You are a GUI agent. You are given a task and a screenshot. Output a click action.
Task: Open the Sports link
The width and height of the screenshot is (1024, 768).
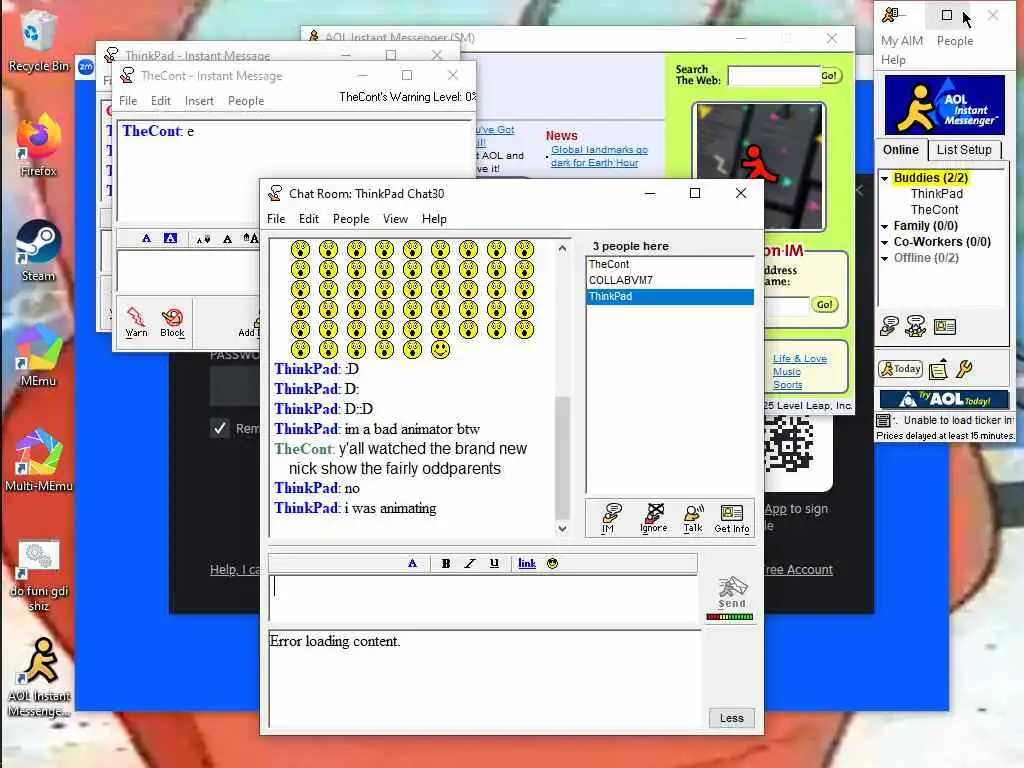point(787,385)
